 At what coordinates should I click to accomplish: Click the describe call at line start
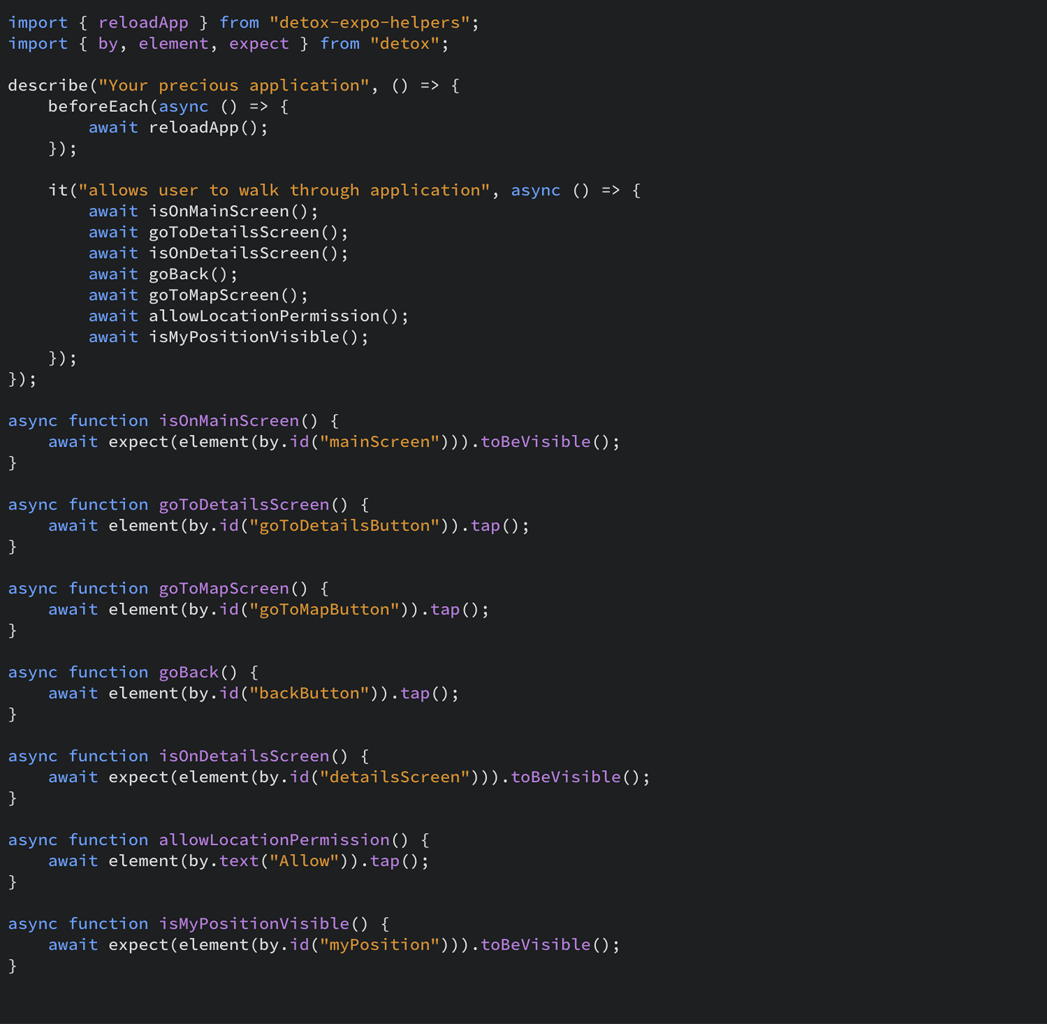[48, 85]
